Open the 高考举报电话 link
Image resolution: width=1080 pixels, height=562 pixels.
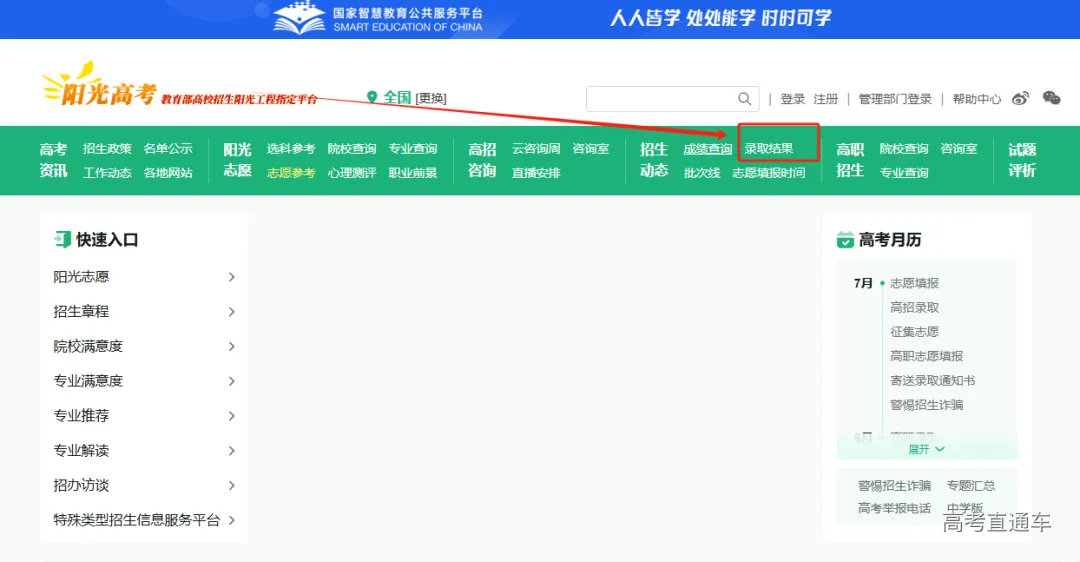coord(894,508)
